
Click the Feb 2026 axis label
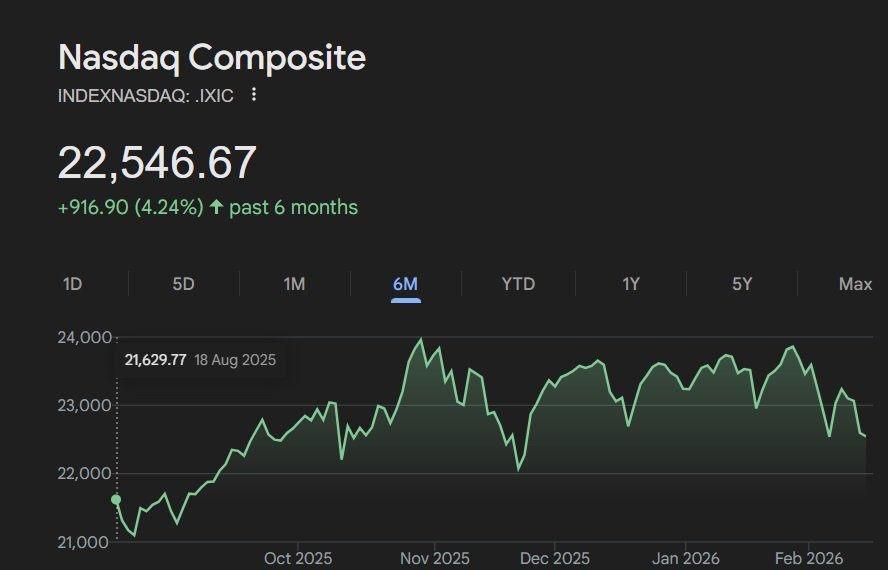(810, 558)
